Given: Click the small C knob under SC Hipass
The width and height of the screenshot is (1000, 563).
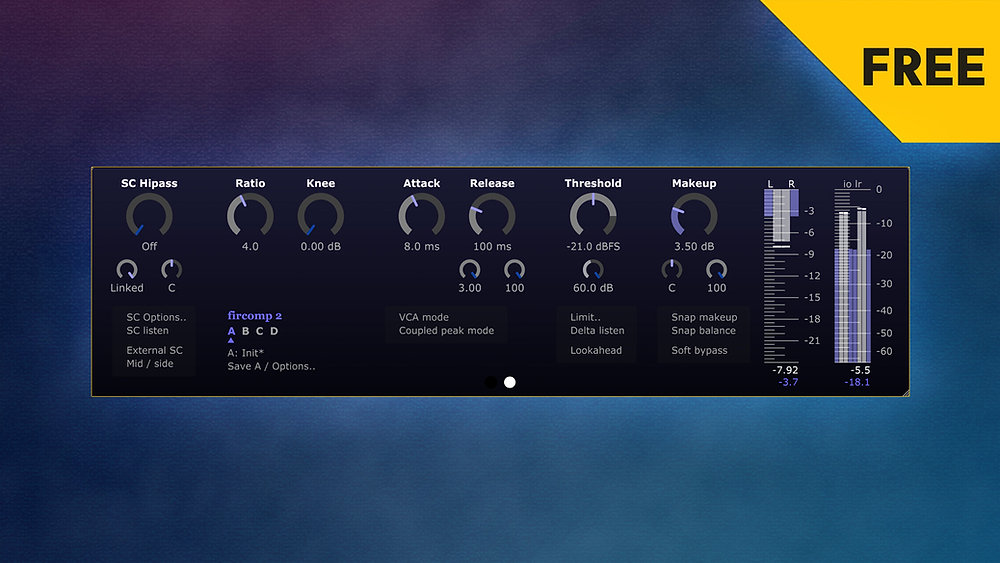Looking at the screenshot, I should pyautogui.click(x=172, y=270).
